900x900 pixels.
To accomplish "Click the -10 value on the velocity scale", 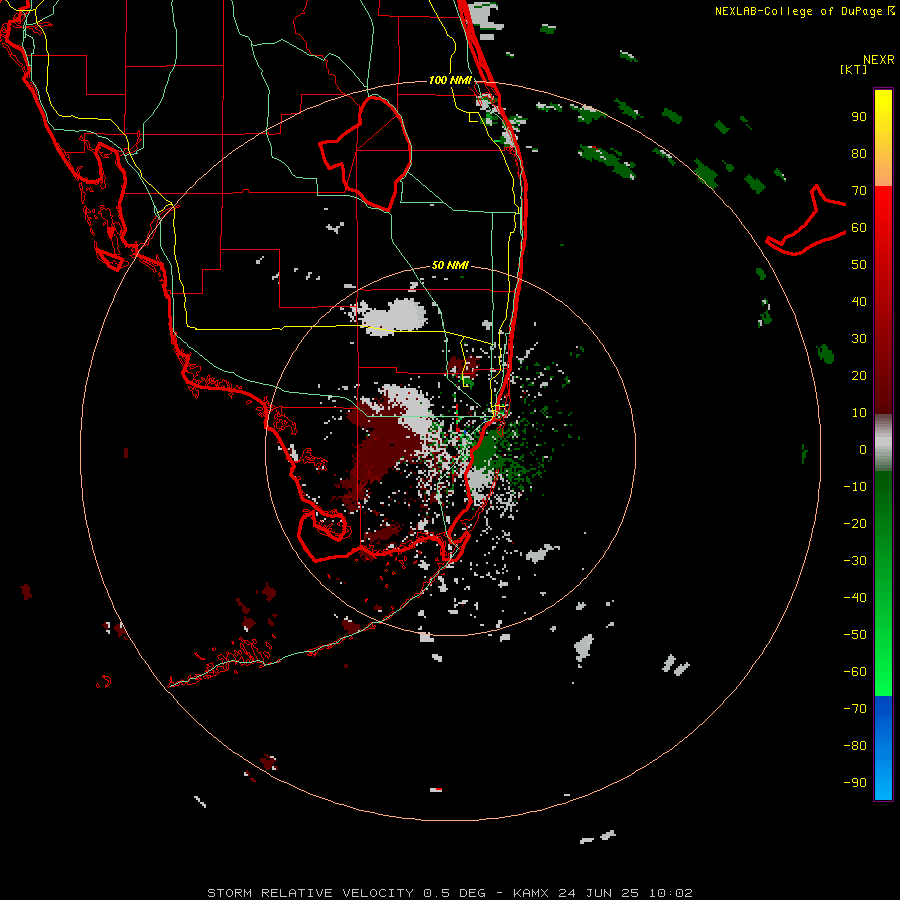I will pyautogui.click(x=855, y=487).
